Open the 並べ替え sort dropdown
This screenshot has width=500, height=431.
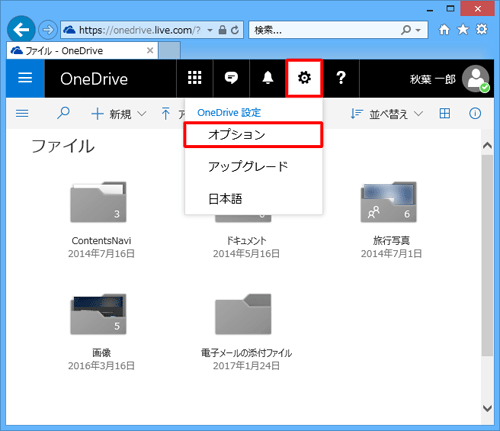pyautogui.click(x=387, y=114)
